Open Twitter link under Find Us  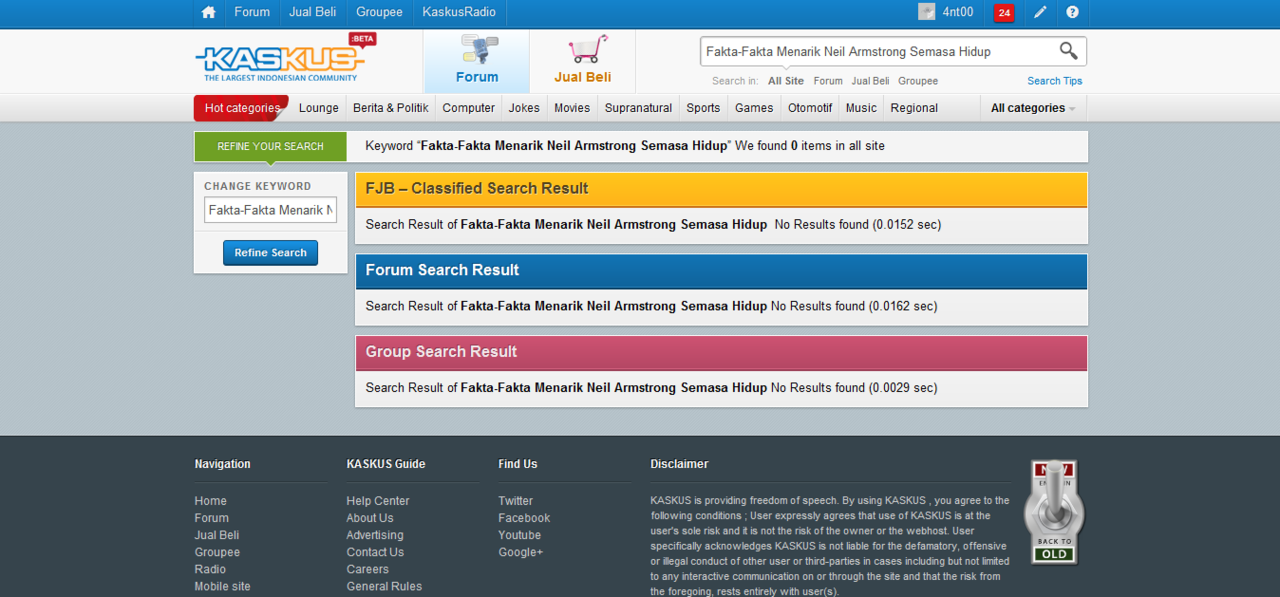pos(516,501)
